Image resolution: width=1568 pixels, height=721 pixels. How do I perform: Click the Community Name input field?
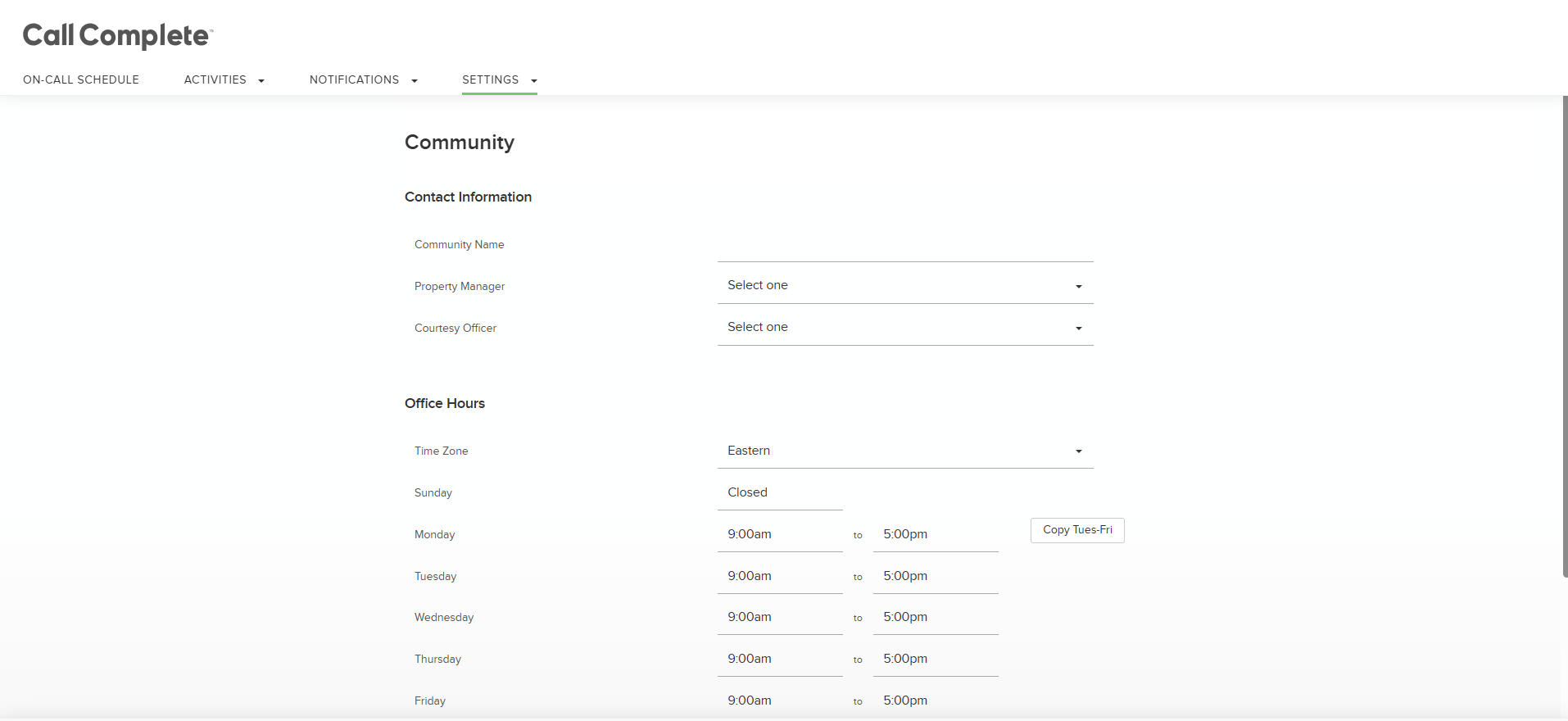(x=905, y=244)
